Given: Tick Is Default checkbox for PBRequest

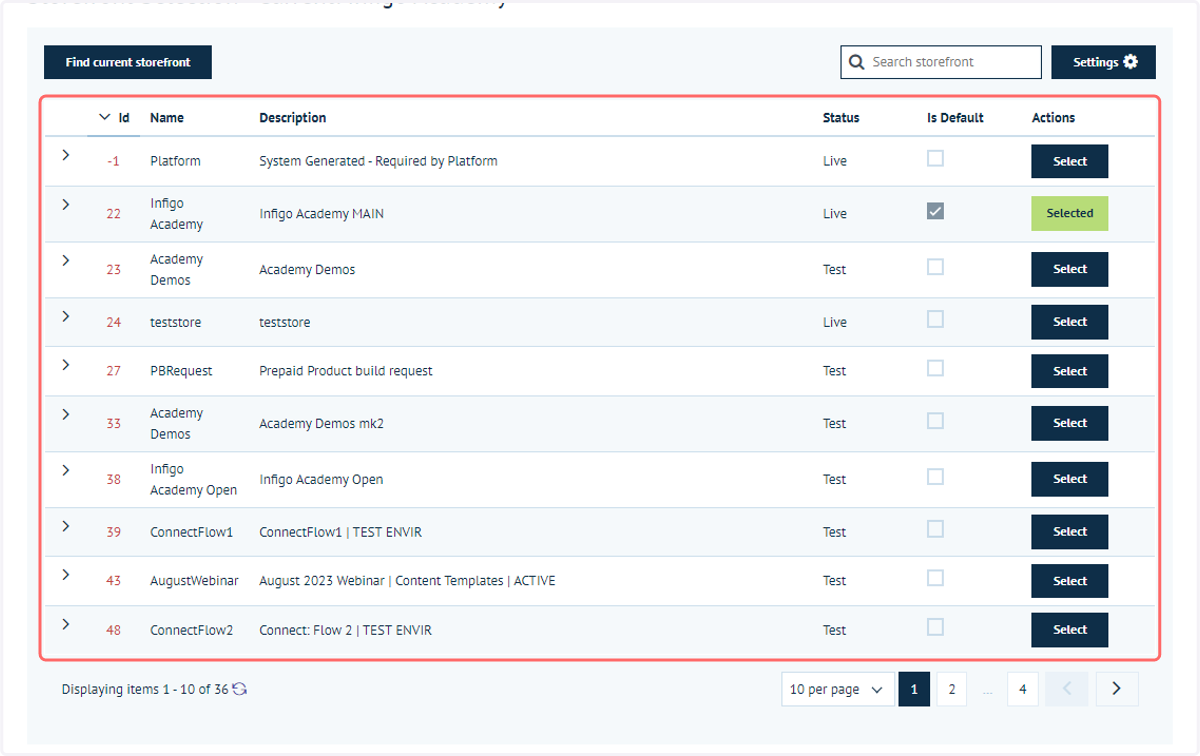Looking at the screenshot, I should pos(935,368).
